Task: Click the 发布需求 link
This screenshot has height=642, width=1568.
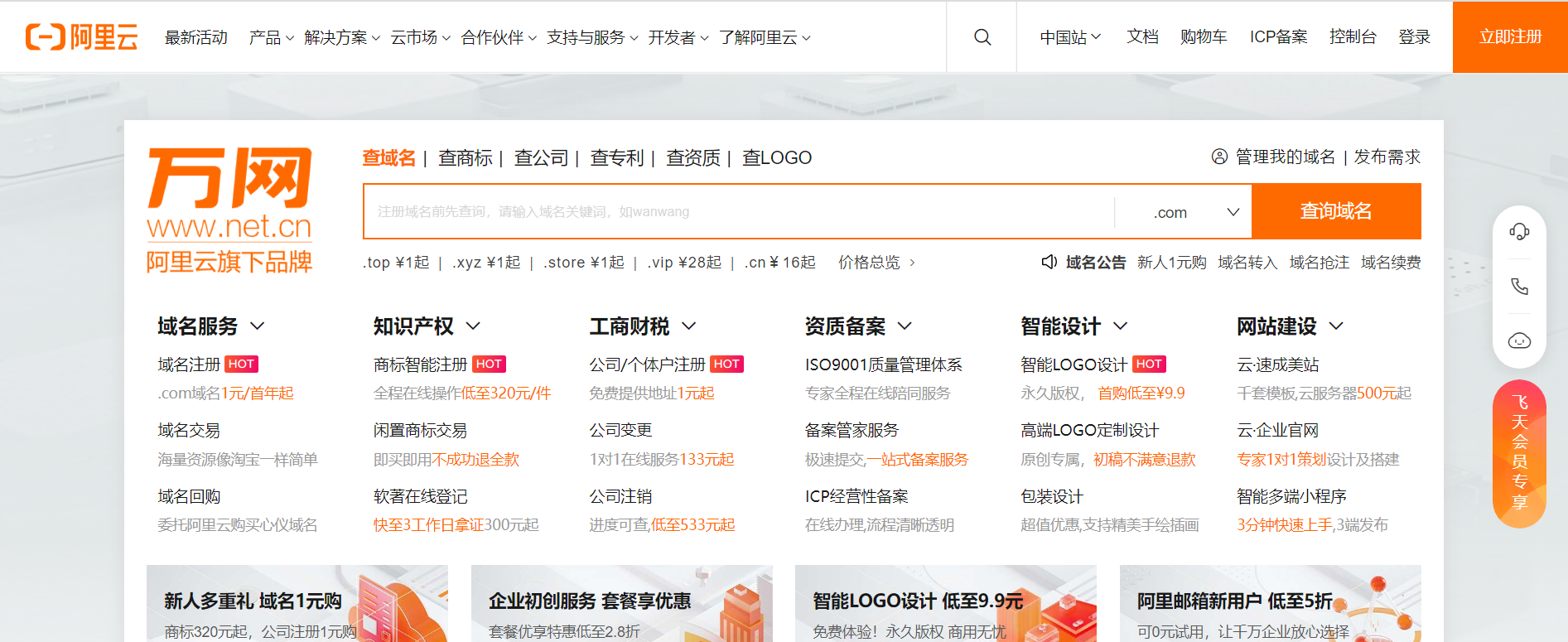Action: pos(1387,157)
